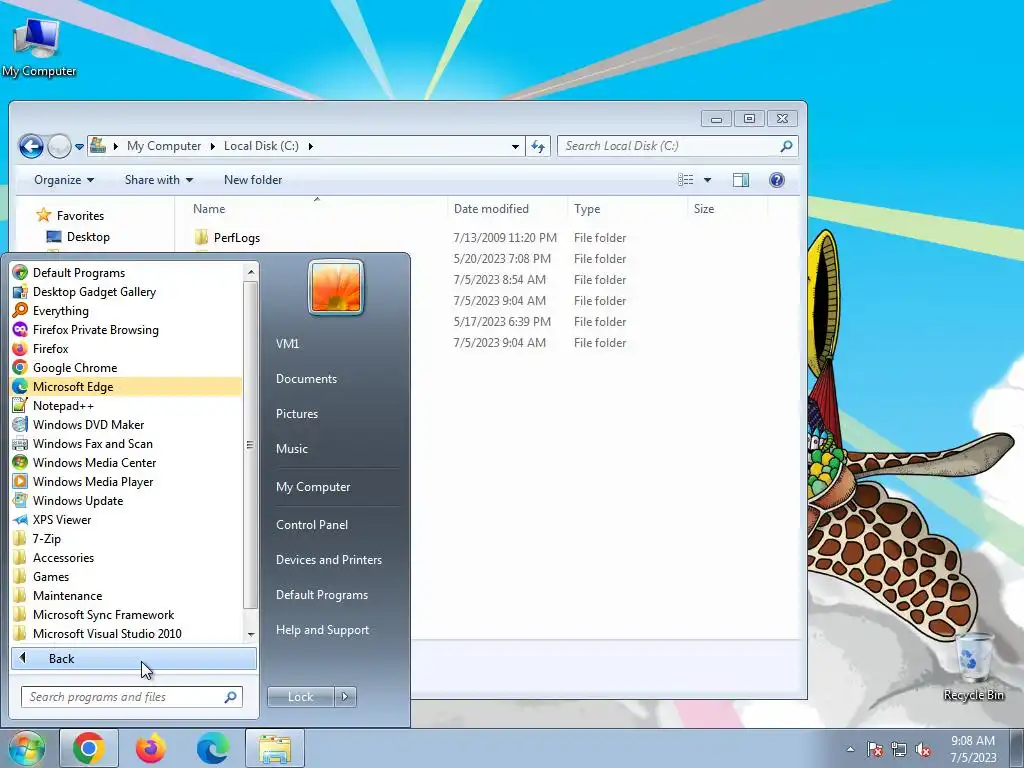Open XPS Viewer

[x=127, y=520]
